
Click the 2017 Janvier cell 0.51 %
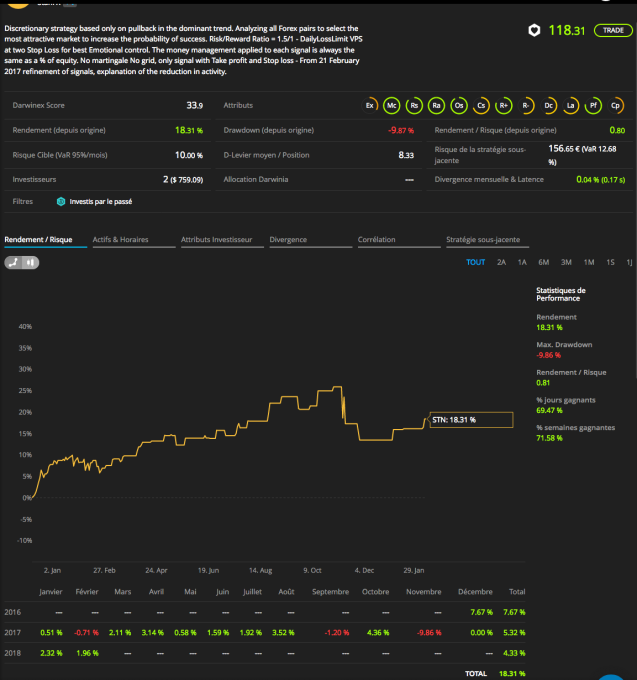[51, 632]
